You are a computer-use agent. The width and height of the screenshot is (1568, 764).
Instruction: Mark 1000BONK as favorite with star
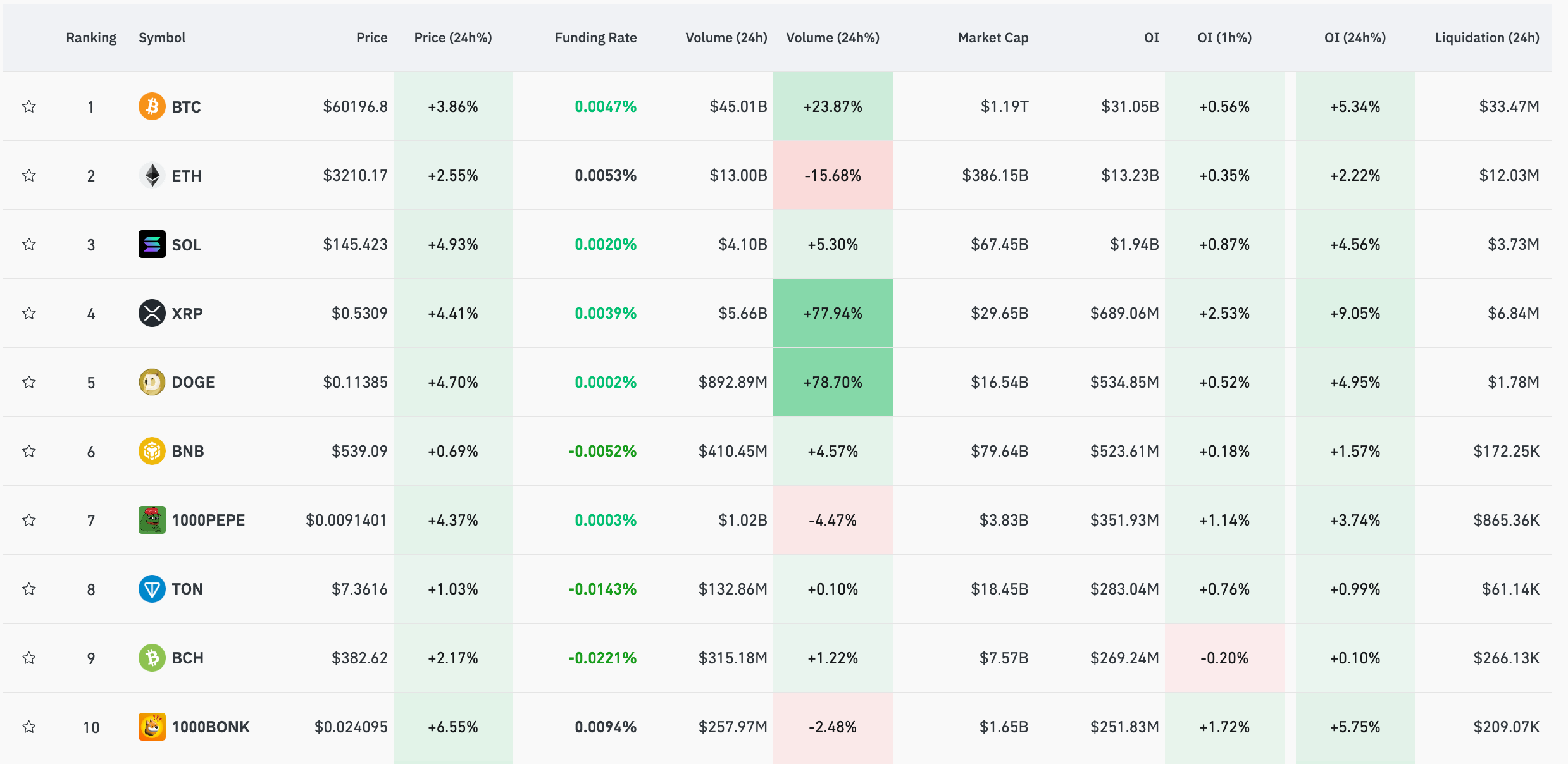pyautogui.click(x=28, y=727)
